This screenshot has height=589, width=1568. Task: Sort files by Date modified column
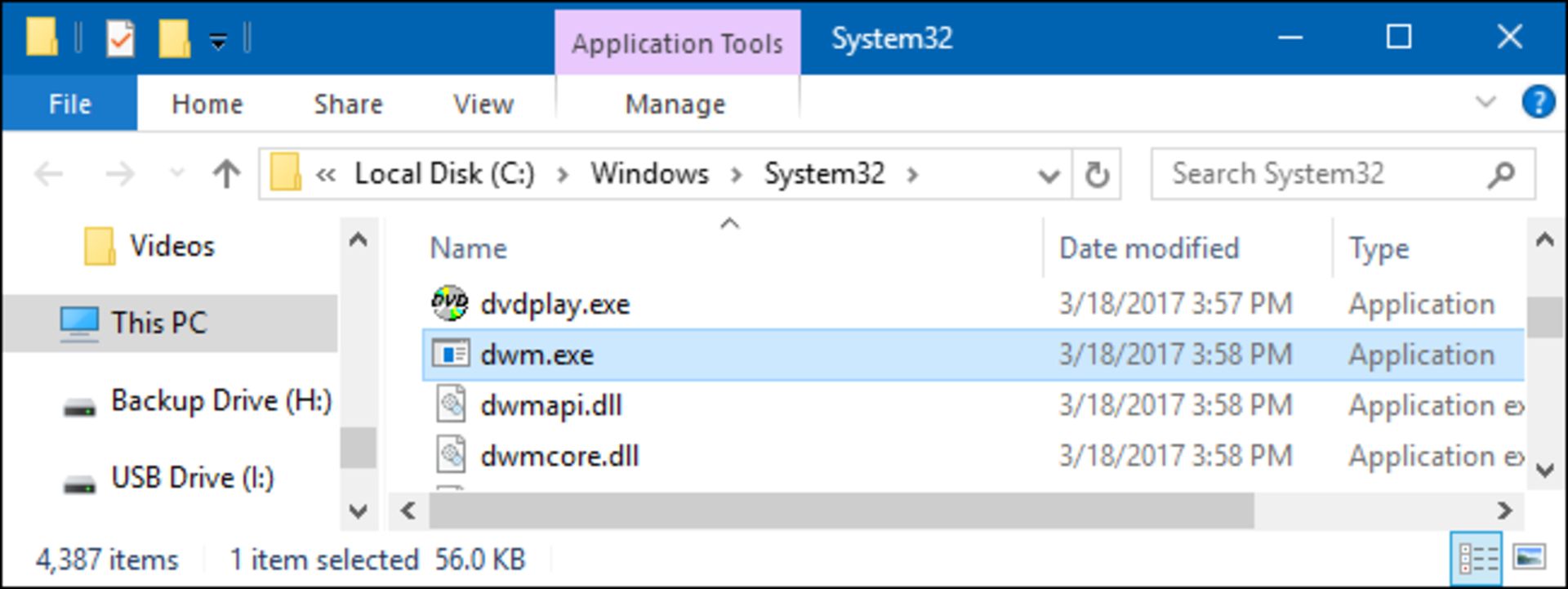point(1148,248)
